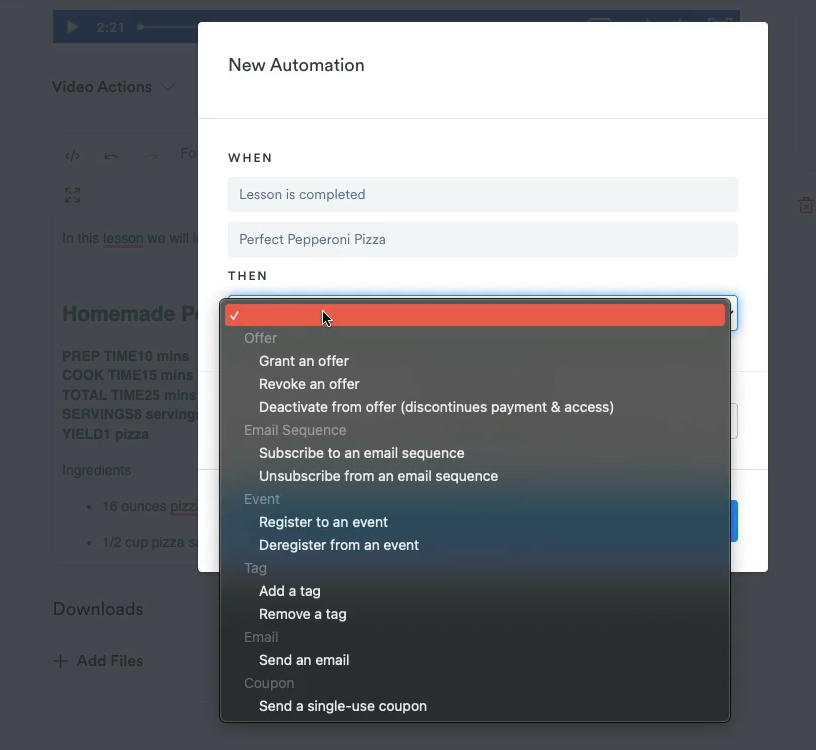Pick "Deactivate from offer" in the list
816x750 pixels.
pyautogui.click(x=436, y=407)
